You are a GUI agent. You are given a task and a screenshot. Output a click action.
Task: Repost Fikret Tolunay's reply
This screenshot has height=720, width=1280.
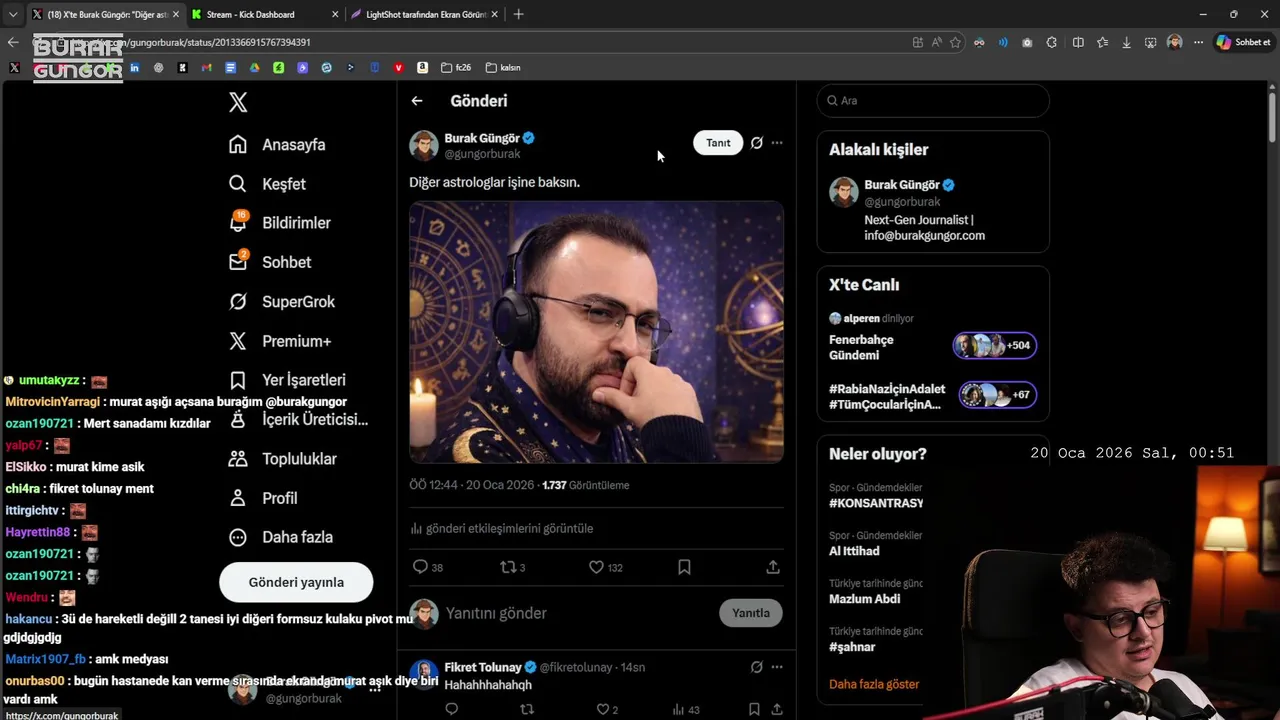click(x=527, y=710)
